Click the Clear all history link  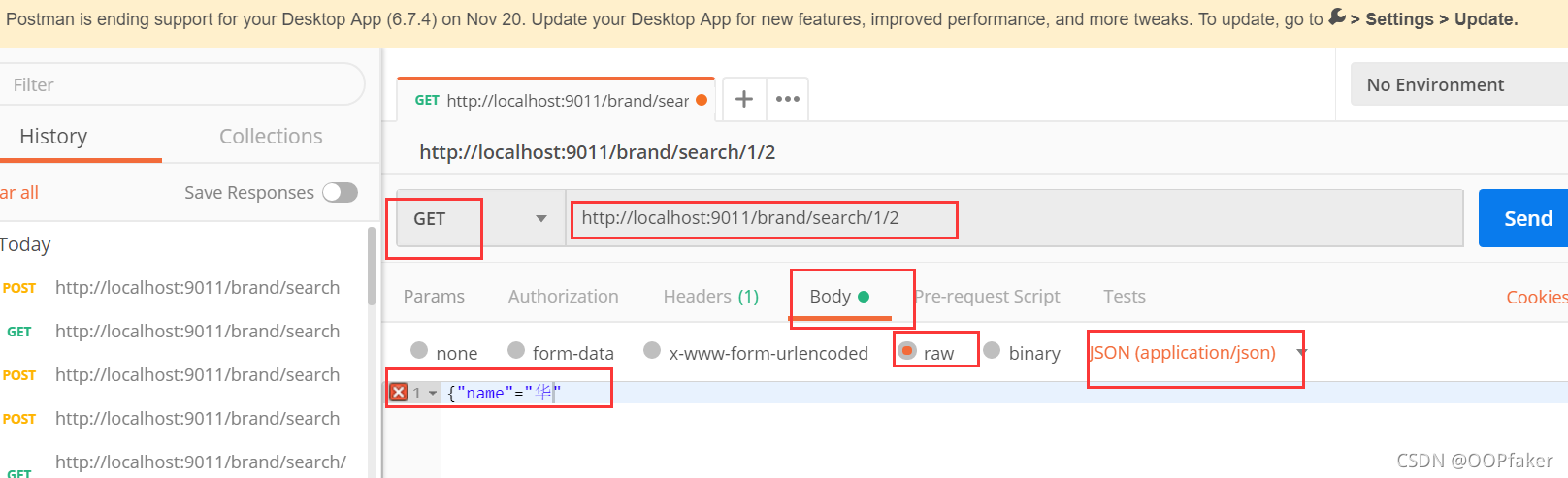coord(19,192)
